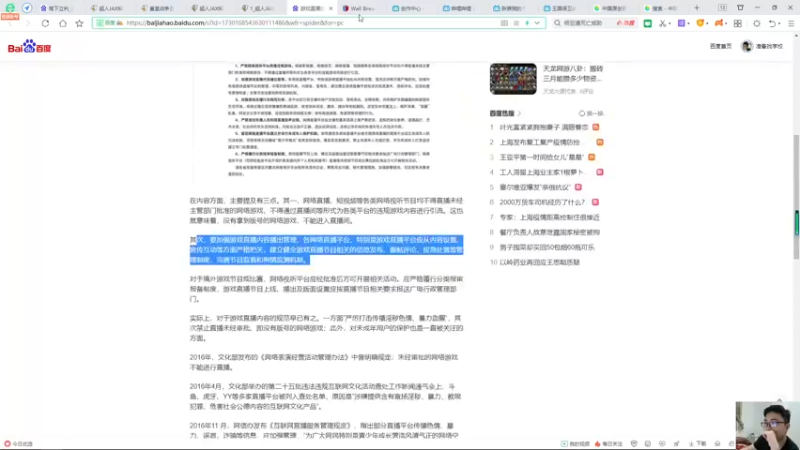Screen dimensions: 800x450
Task: Click the Baidu logo
Action: 30,46
